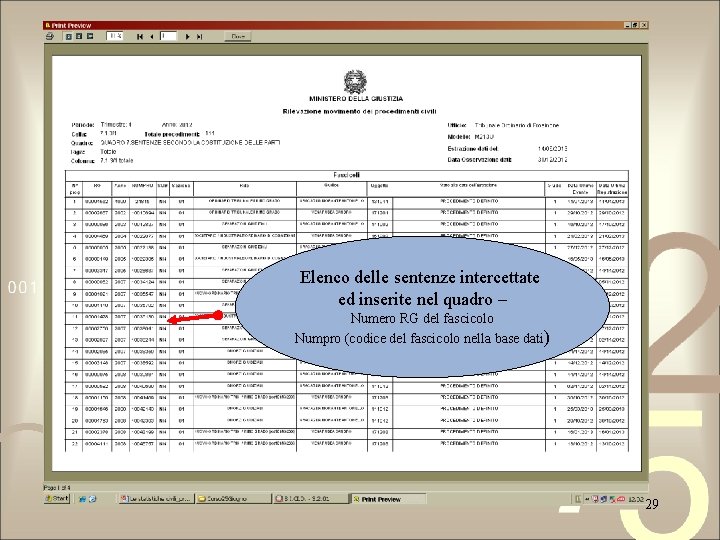This screenshot has height=540, width=720.
Task: Click the system tray clock
Action: [636, 499]
